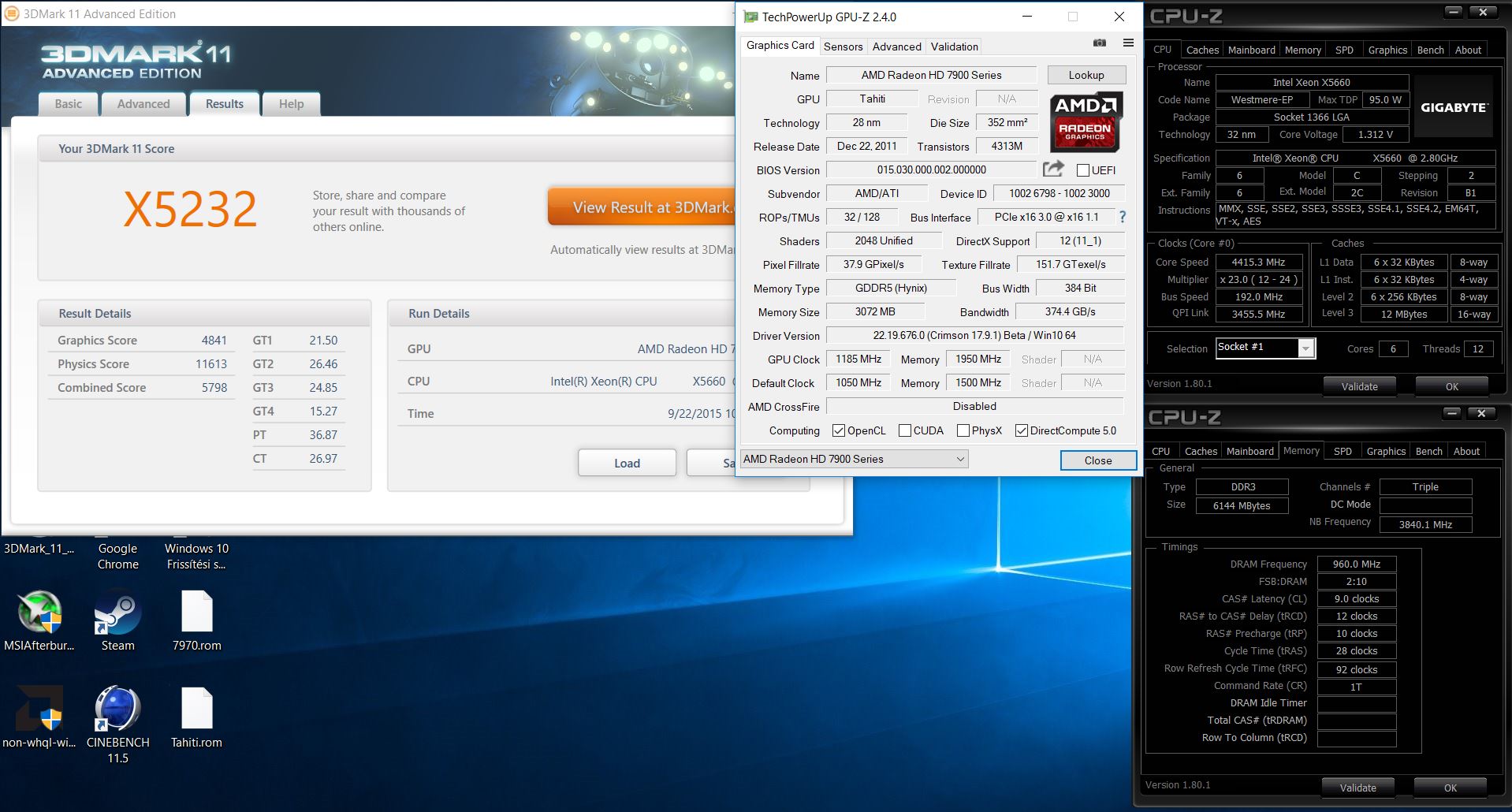Open Bench tab in lower CPU-Z window

click(1428, 451)
